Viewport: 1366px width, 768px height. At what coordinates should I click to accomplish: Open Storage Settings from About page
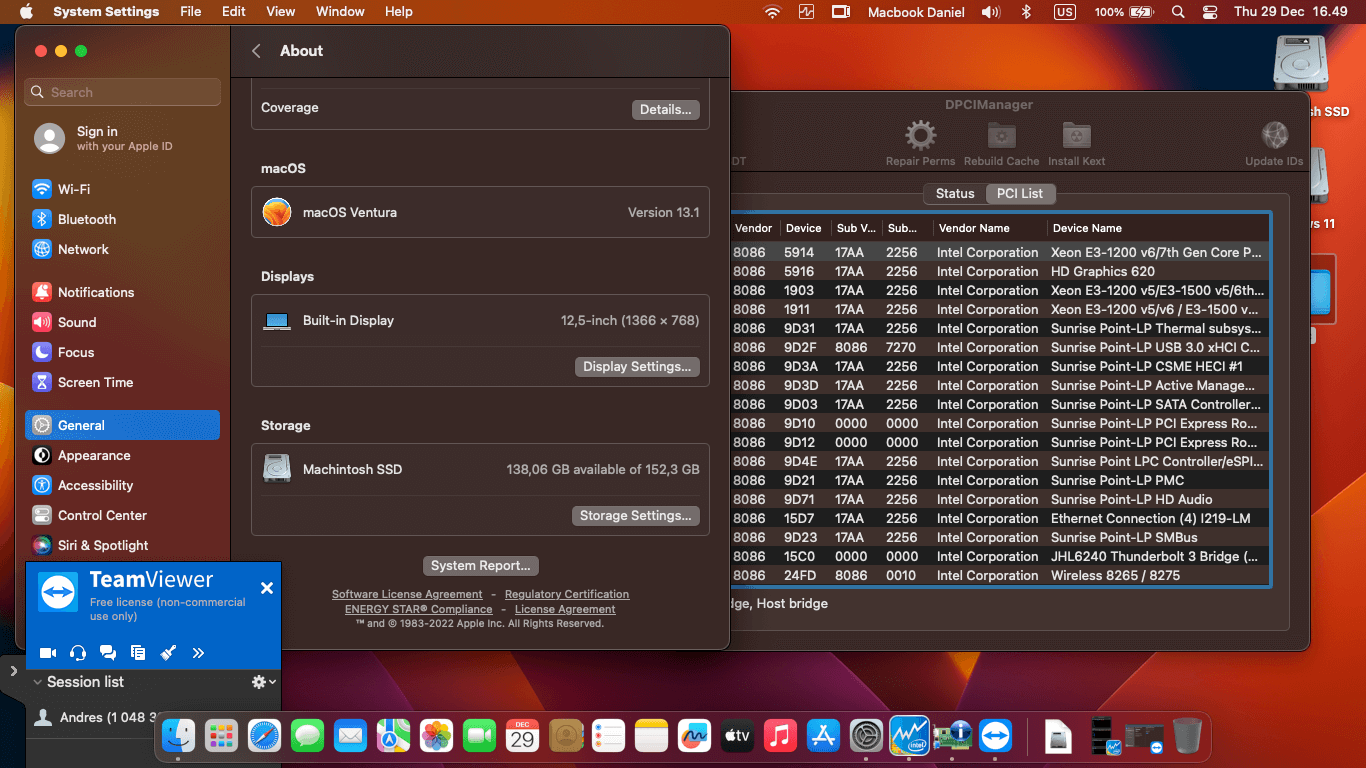[636, 516]
